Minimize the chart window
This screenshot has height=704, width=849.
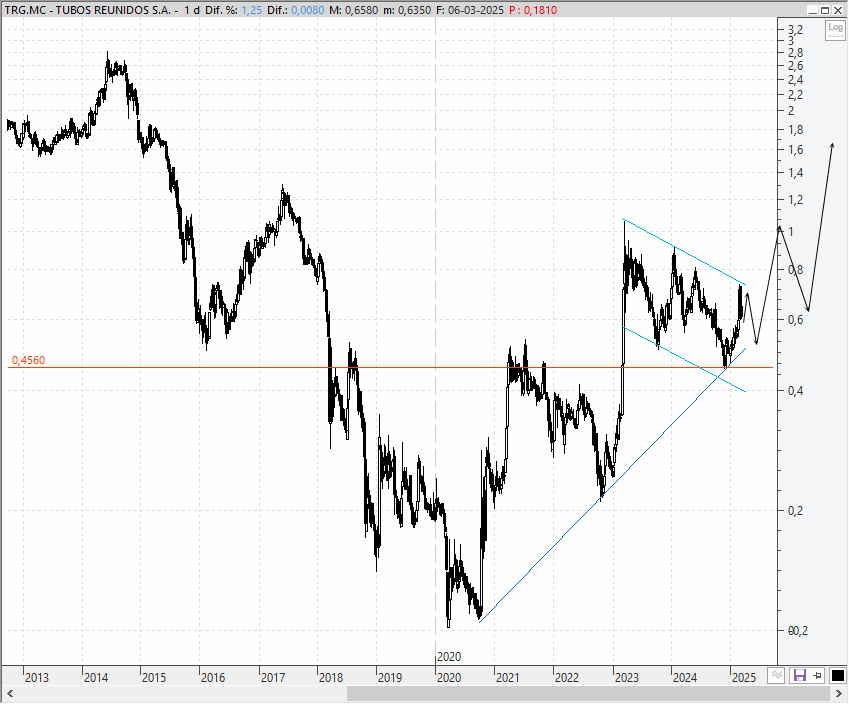pos(813,10)
